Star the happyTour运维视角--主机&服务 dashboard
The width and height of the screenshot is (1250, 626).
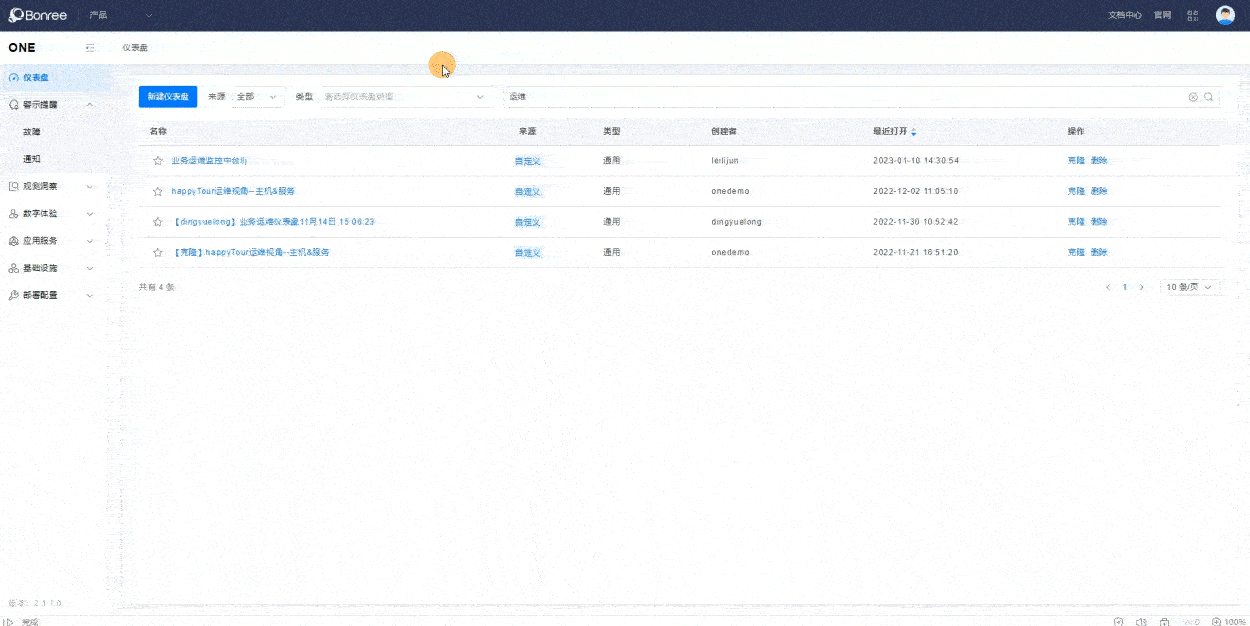click(157, 191)
